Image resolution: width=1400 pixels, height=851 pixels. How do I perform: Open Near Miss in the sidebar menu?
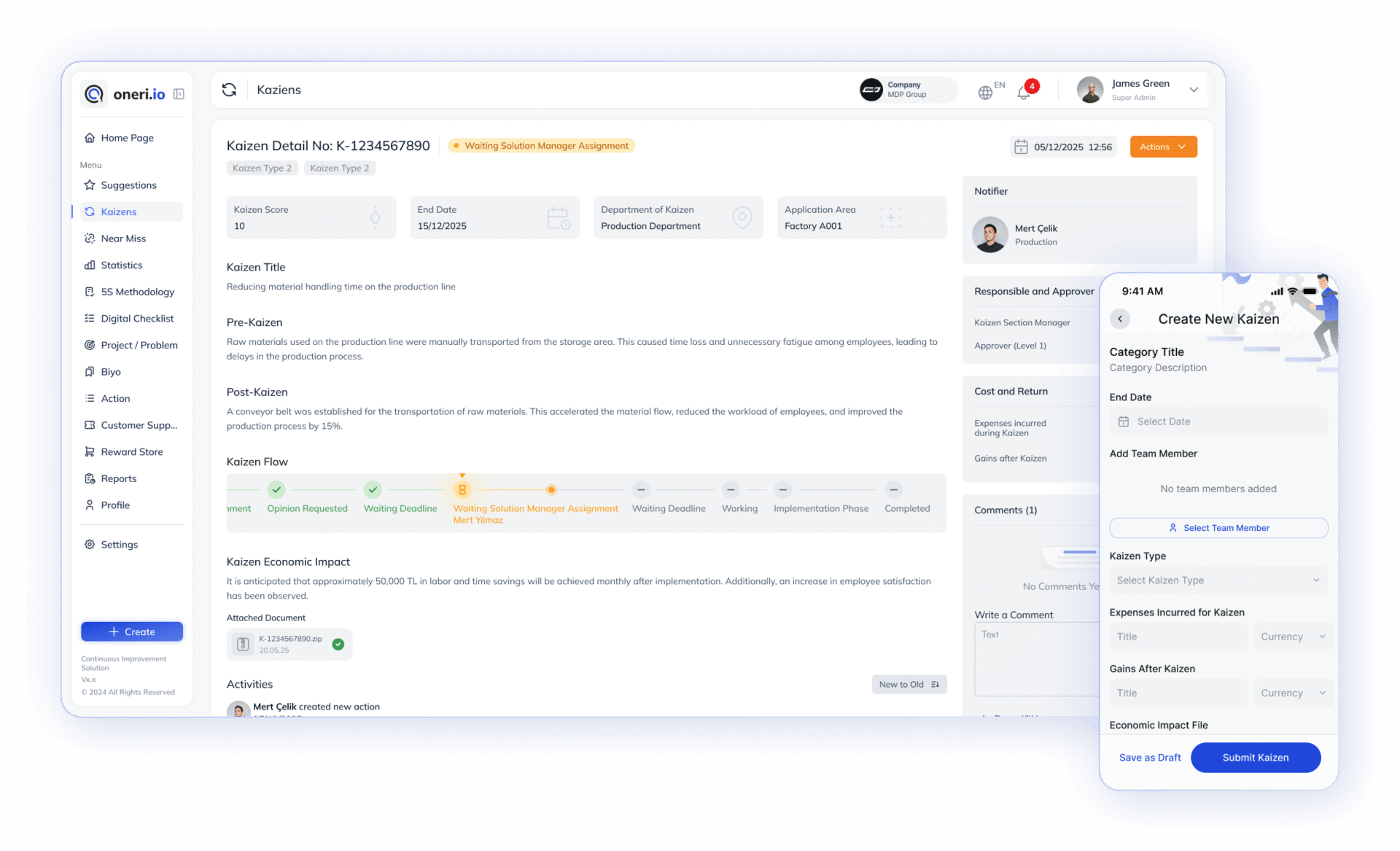click(123, 238)
